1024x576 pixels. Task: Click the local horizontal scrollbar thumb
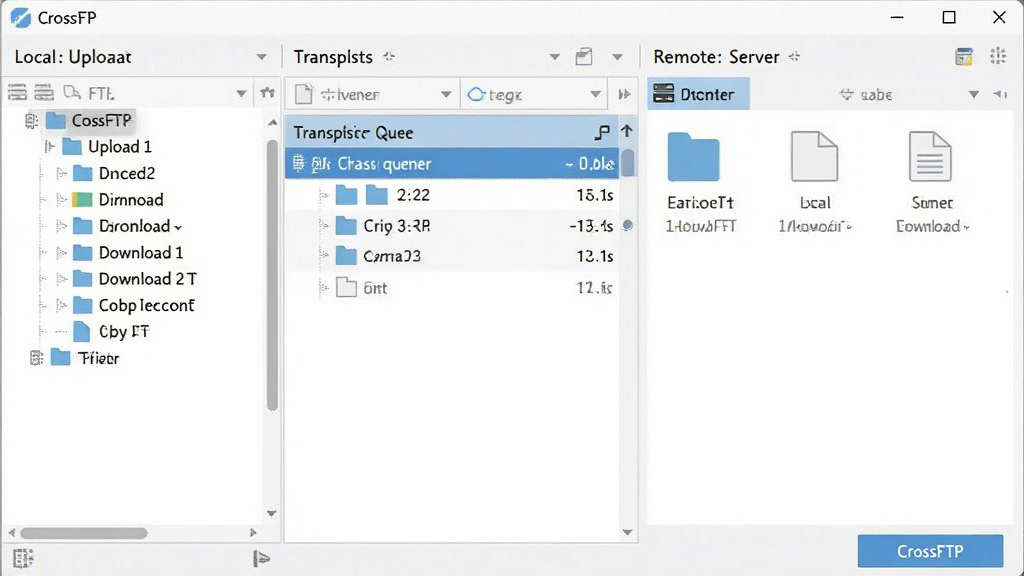[83, 533]
